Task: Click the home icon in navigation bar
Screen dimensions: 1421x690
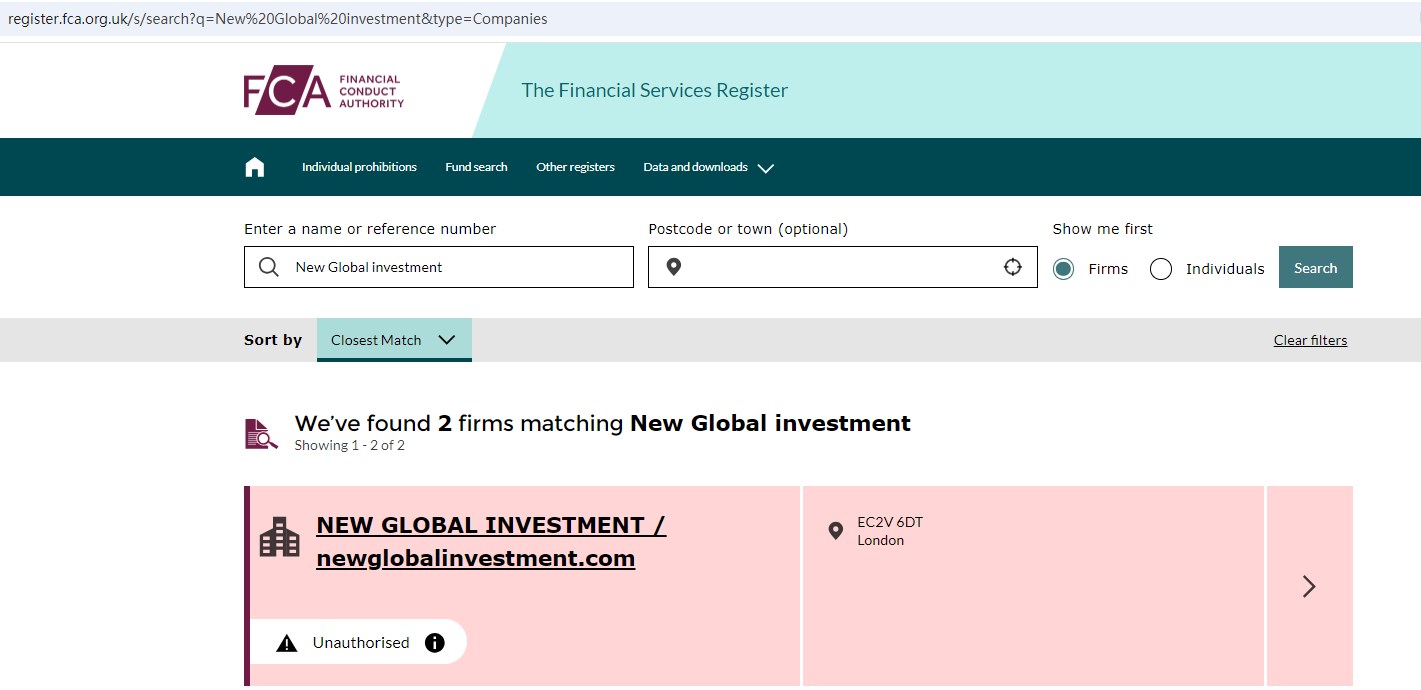Action: (x=255, y=167)
